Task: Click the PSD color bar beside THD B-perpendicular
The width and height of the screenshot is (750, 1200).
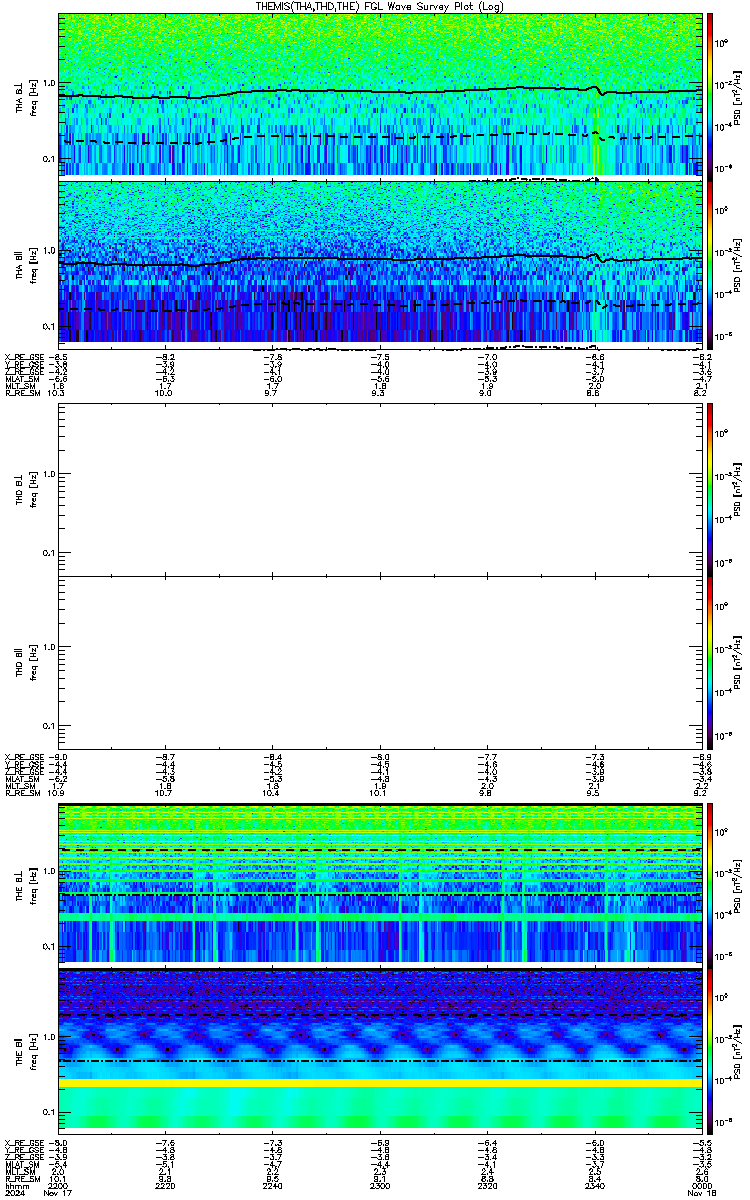Action: coord(710,490)
